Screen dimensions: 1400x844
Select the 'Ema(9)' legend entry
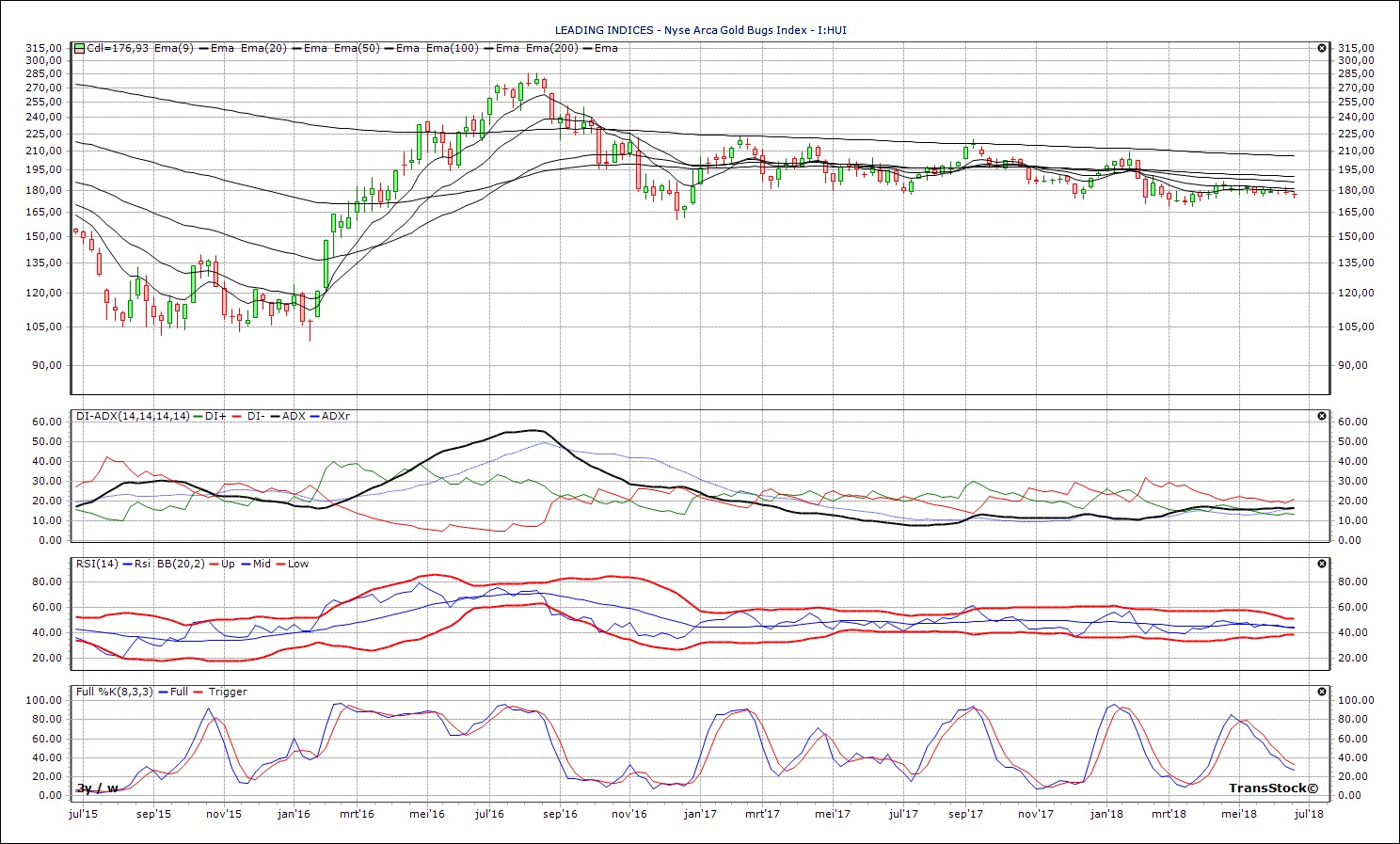[x=174, y=48]
